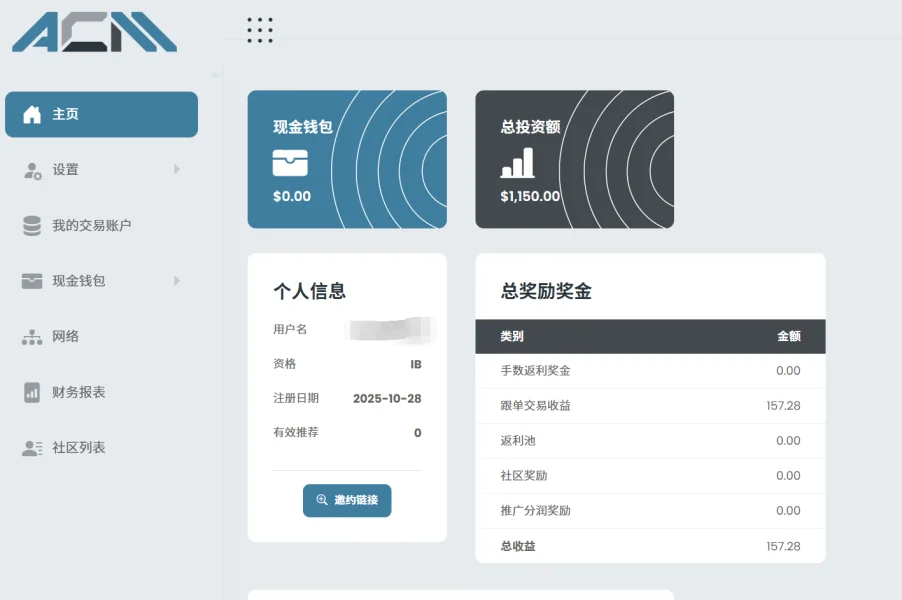Click the 邀约链接 button
The height and width of the screenshot is (600, 902).
(347, 500)
